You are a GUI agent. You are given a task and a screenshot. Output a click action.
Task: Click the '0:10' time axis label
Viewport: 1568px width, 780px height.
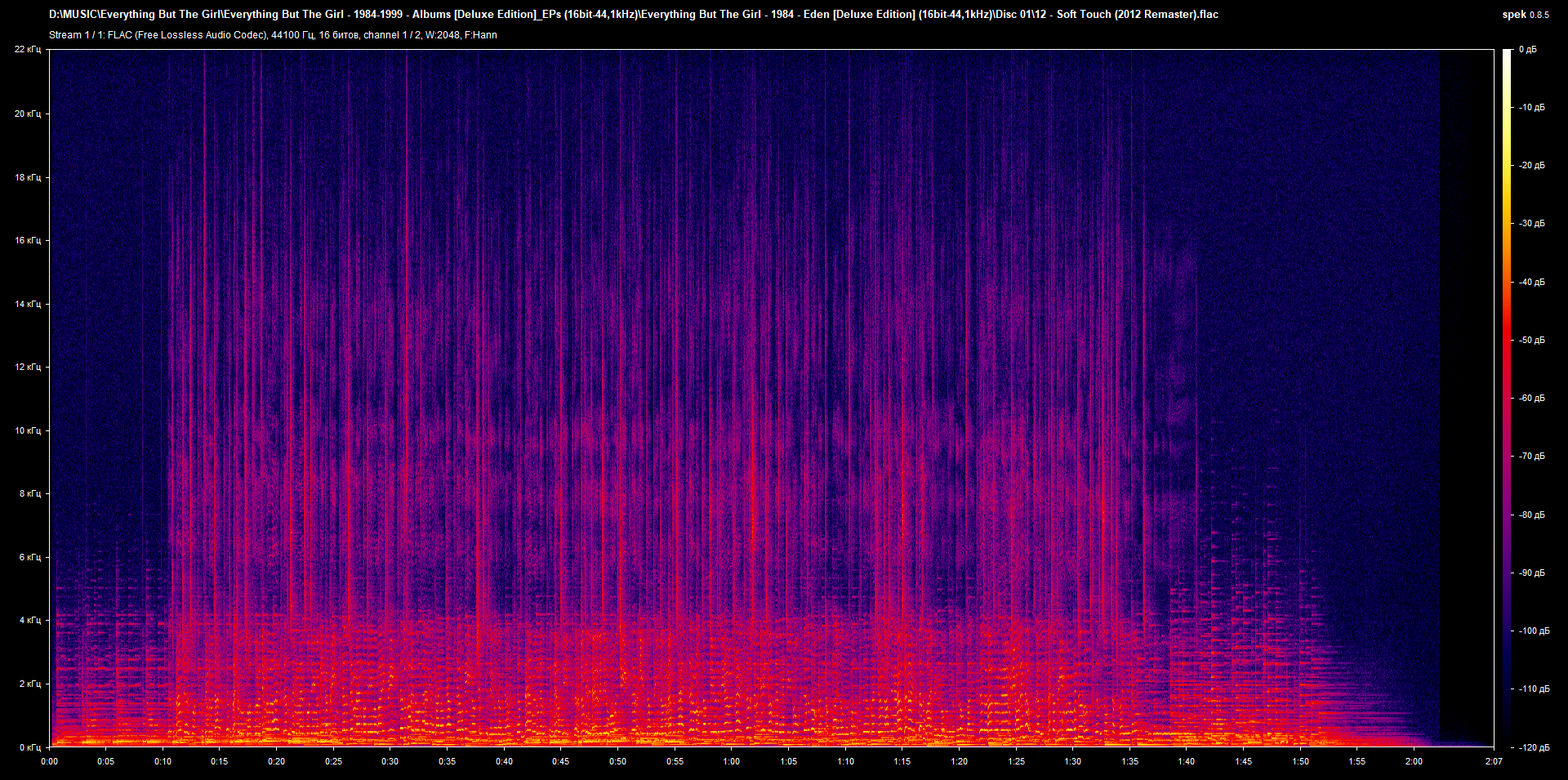tap(163, 761)
